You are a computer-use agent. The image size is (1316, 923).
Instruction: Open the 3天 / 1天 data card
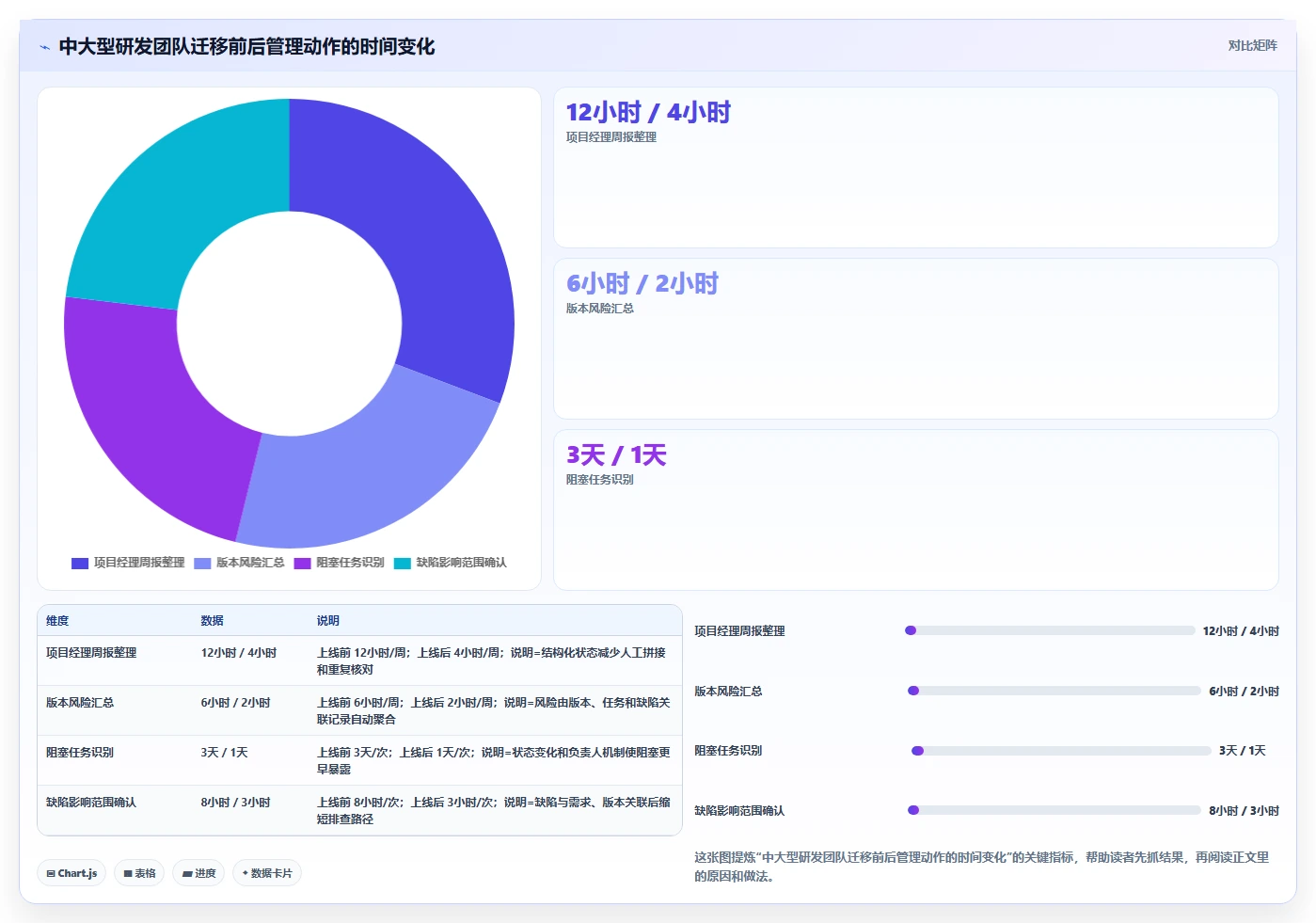(916, 510)
